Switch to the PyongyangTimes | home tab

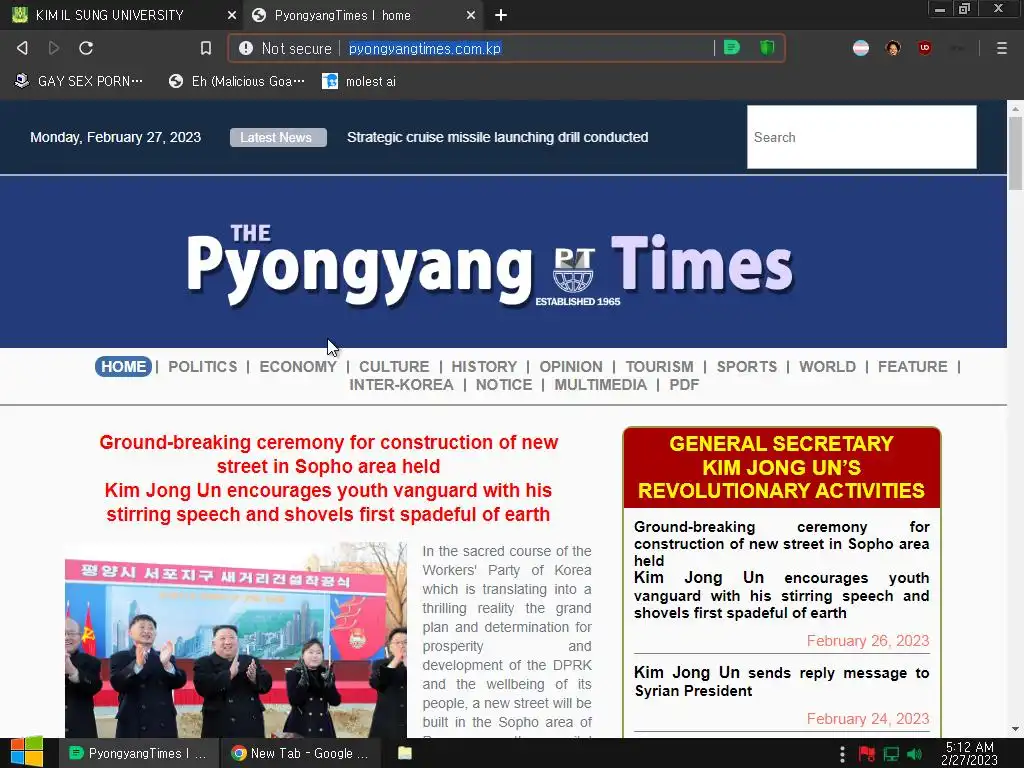pyautogui.click(x=363, y=15)
